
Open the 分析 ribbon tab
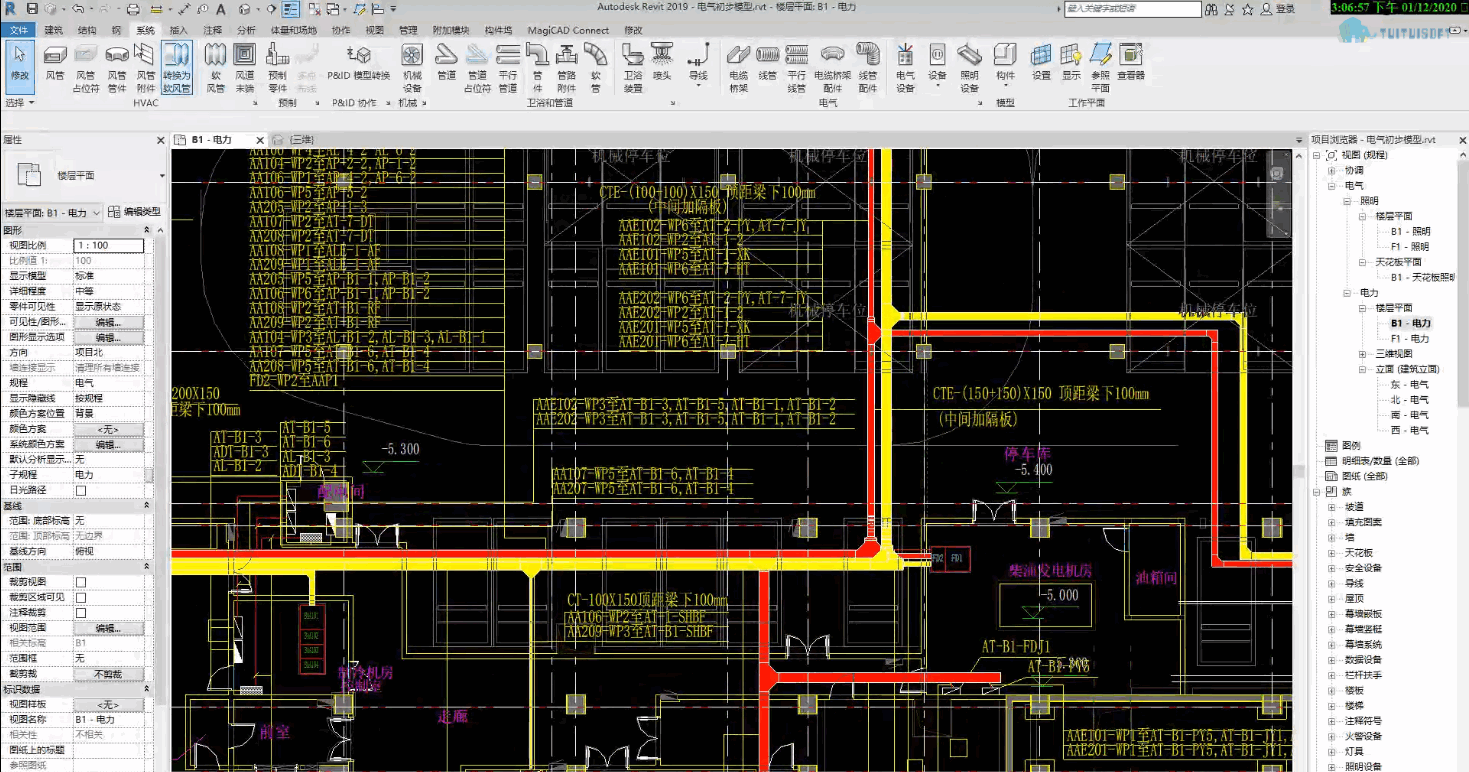coord(246,30)
